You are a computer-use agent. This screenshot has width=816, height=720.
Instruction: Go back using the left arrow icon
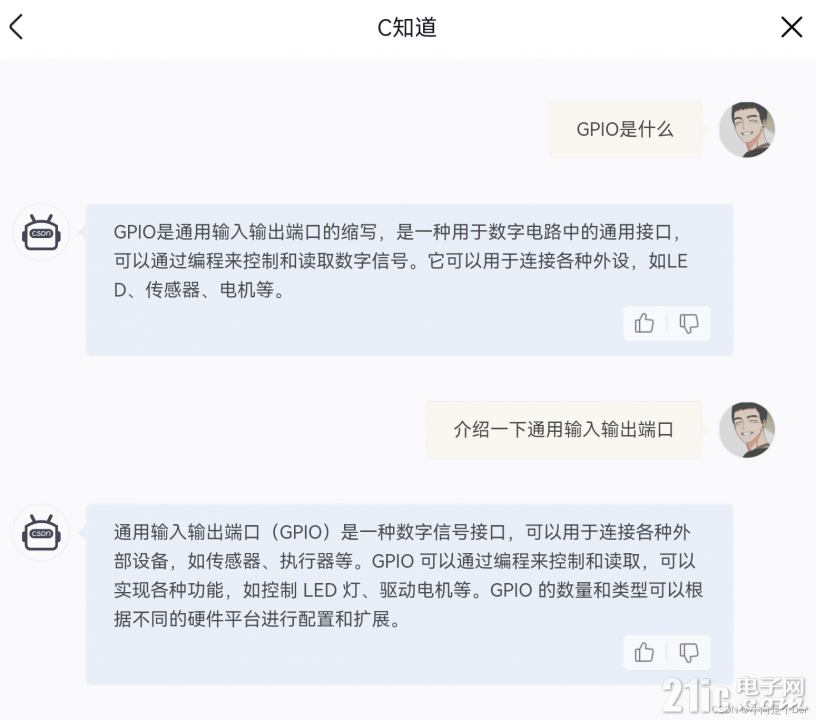click(x=16, y=27)
